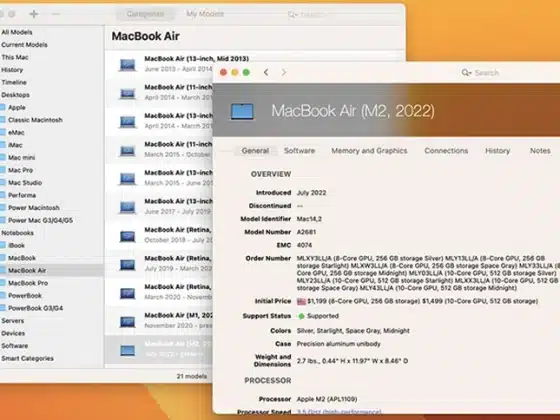This screenshot has width=560, height=420.
Task: Click the MacBook folder icon
Action: coord(2,258)
